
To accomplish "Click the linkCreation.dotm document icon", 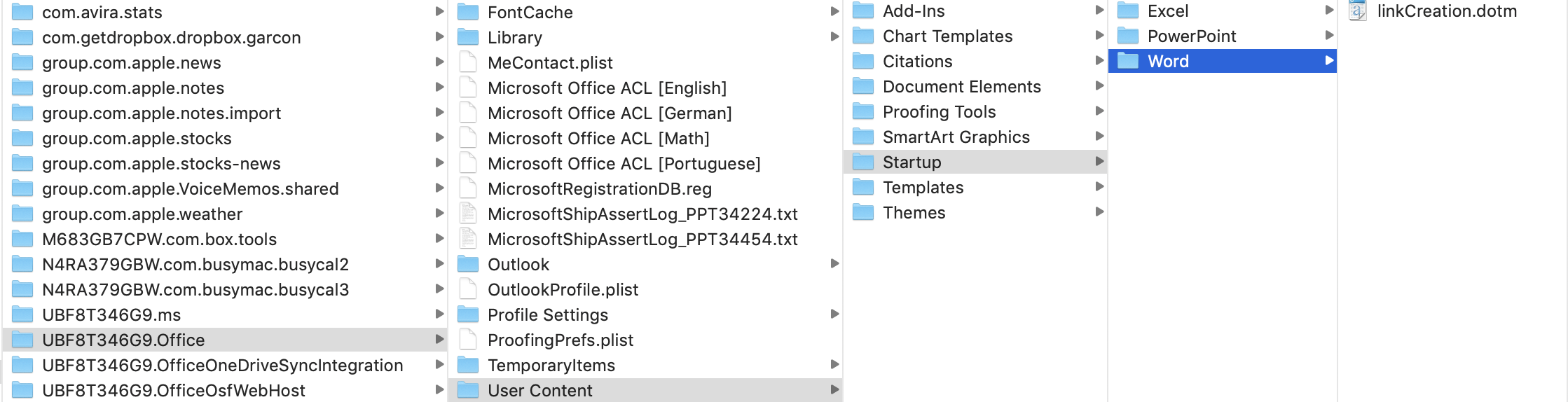I will [1358, 11].
